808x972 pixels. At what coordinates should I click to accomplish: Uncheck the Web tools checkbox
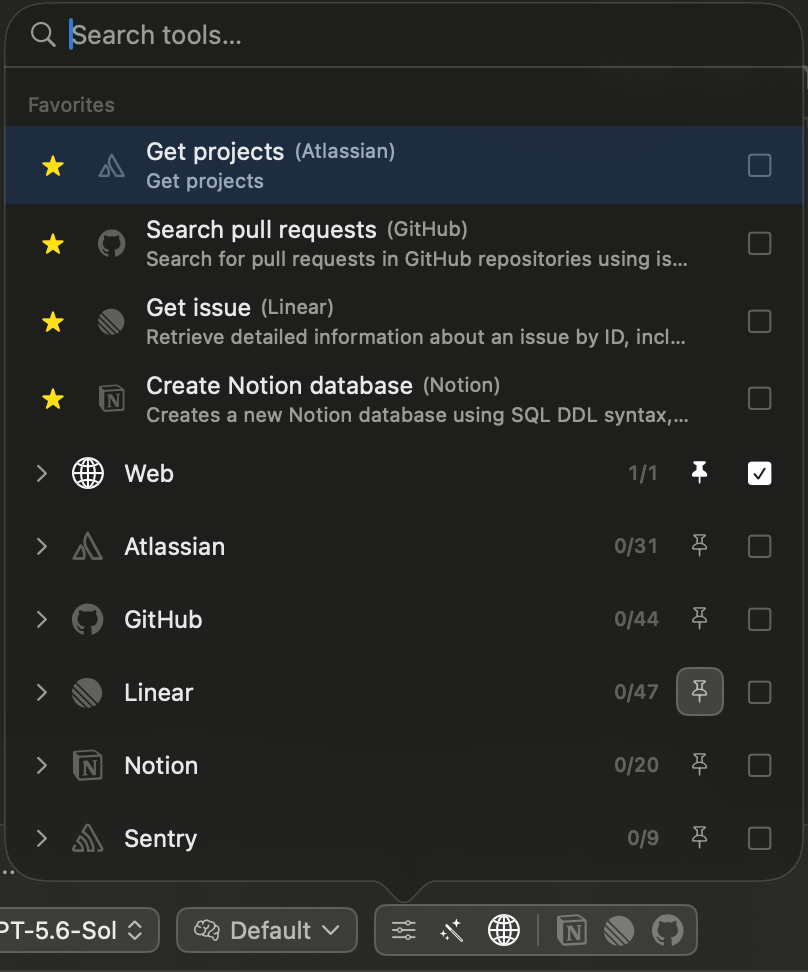pyautogui.click(x=760, y=474)
